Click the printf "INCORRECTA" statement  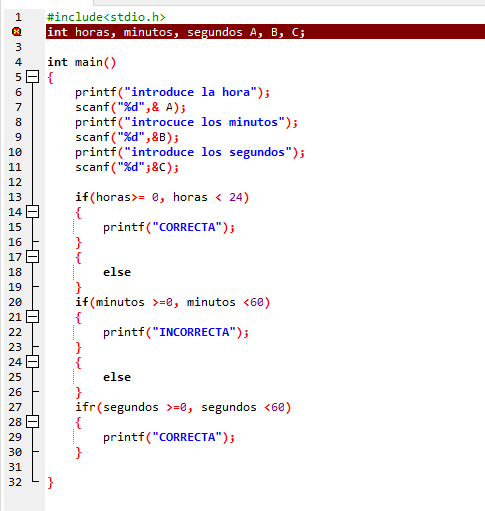point(176,332)
